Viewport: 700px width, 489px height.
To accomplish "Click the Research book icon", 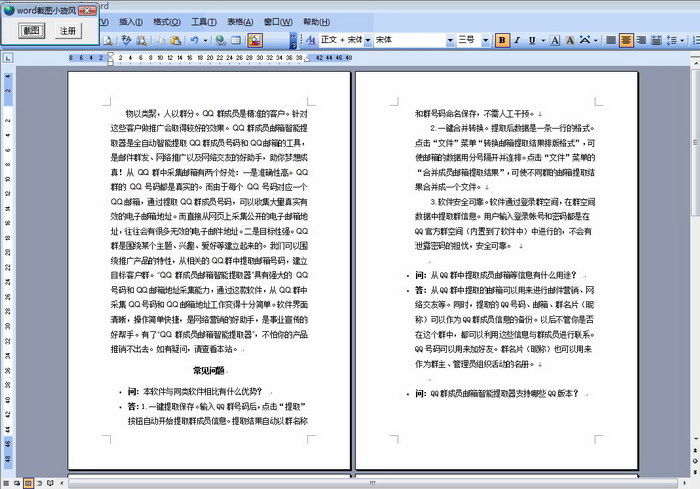I will pyautogui.click(x=142, y=40).
